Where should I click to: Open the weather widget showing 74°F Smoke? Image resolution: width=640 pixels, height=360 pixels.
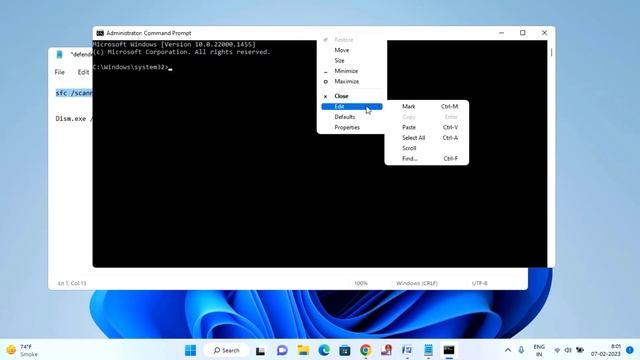(22, 350)
